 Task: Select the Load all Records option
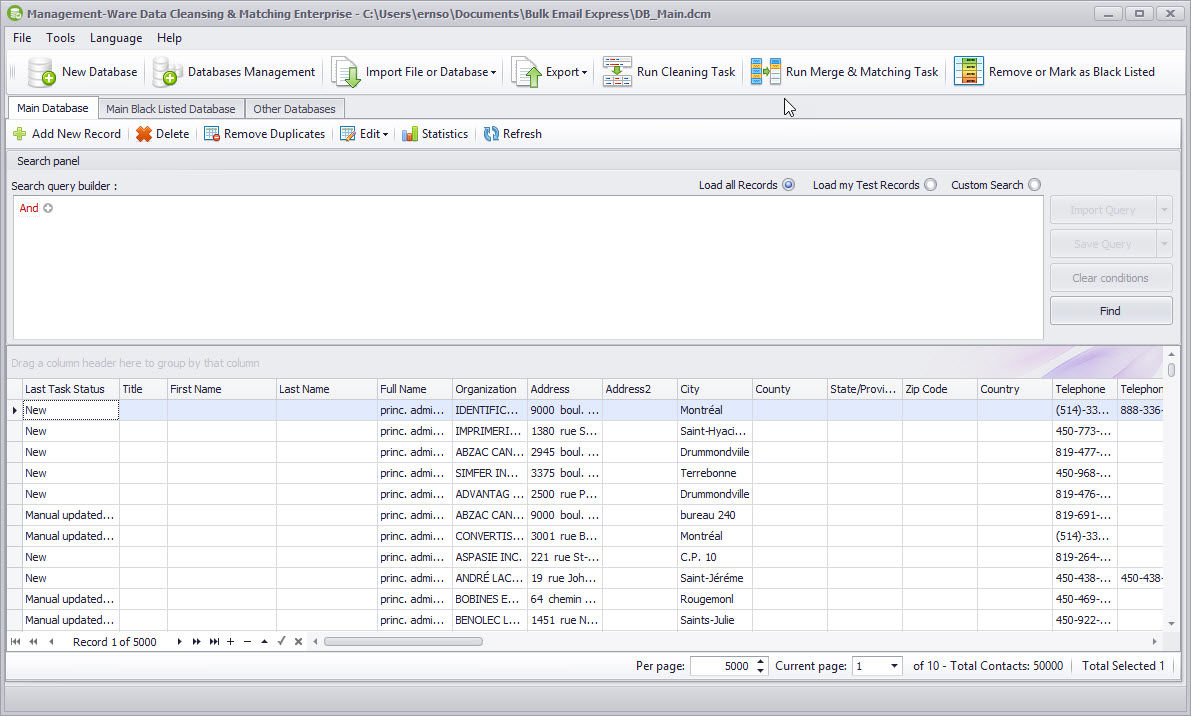pyautogui.click(x=788, y=185)
